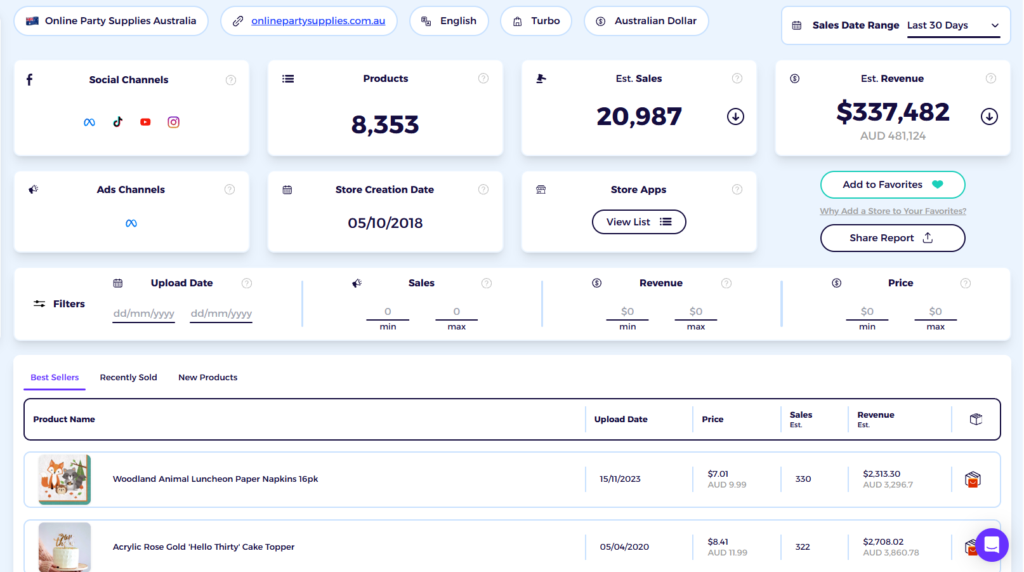This screenshot has height=572, width=1024.
Task: Click the Store Apps help question mark
Action: pyautogui.click(x=737, y=189)
